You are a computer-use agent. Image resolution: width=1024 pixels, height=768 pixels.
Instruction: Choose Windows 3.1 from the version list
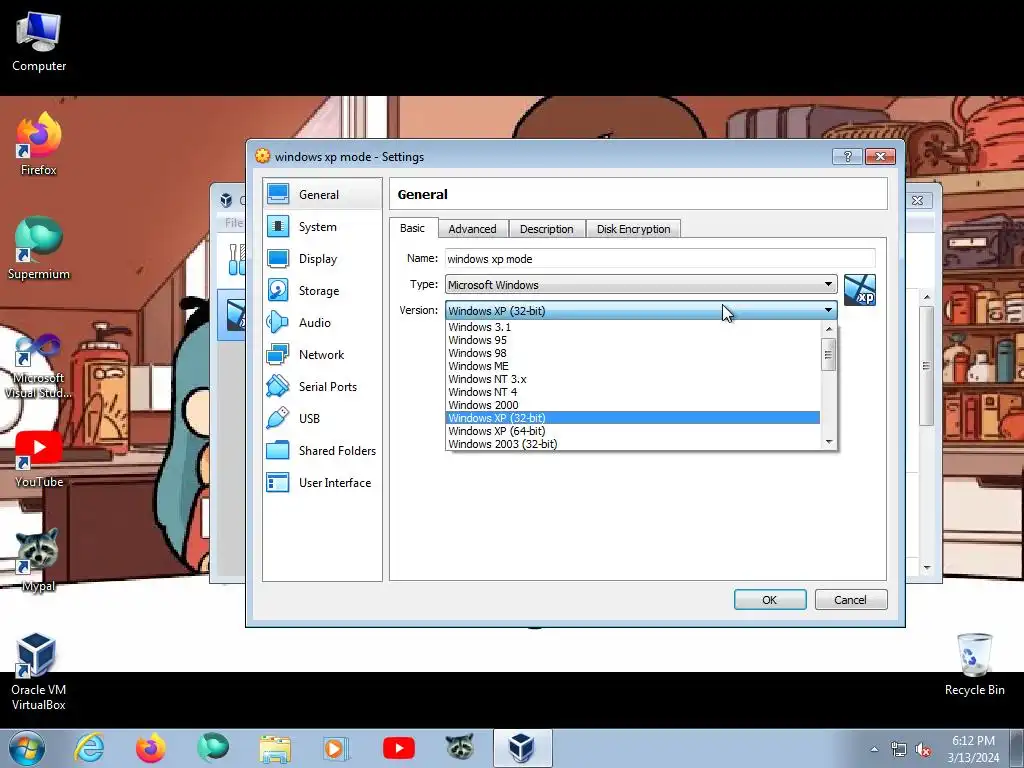point(632,327)
